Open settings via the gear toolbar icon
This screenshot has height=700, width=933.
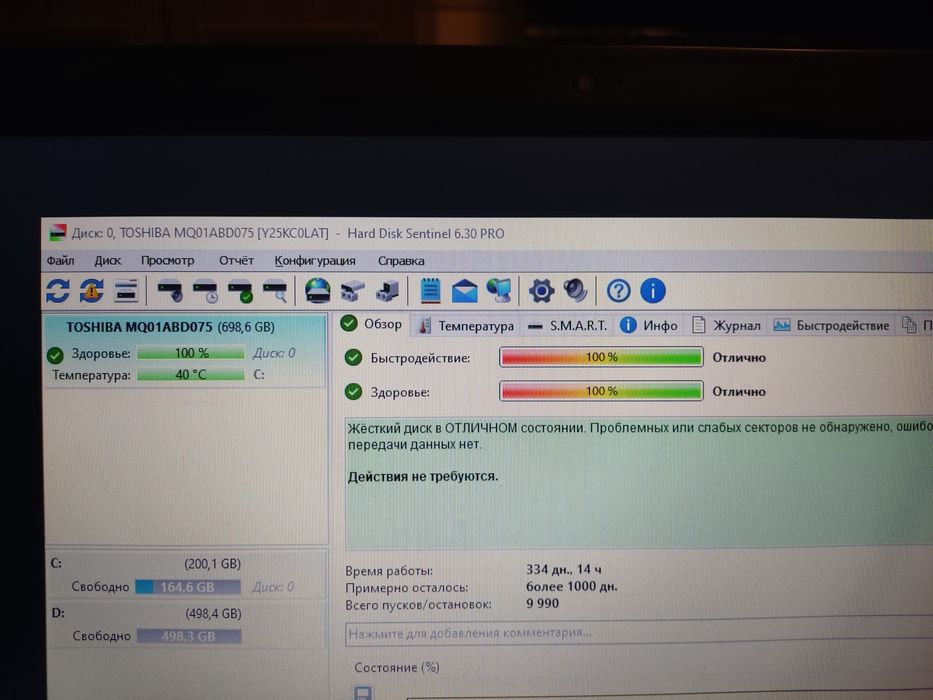point(541,291)
